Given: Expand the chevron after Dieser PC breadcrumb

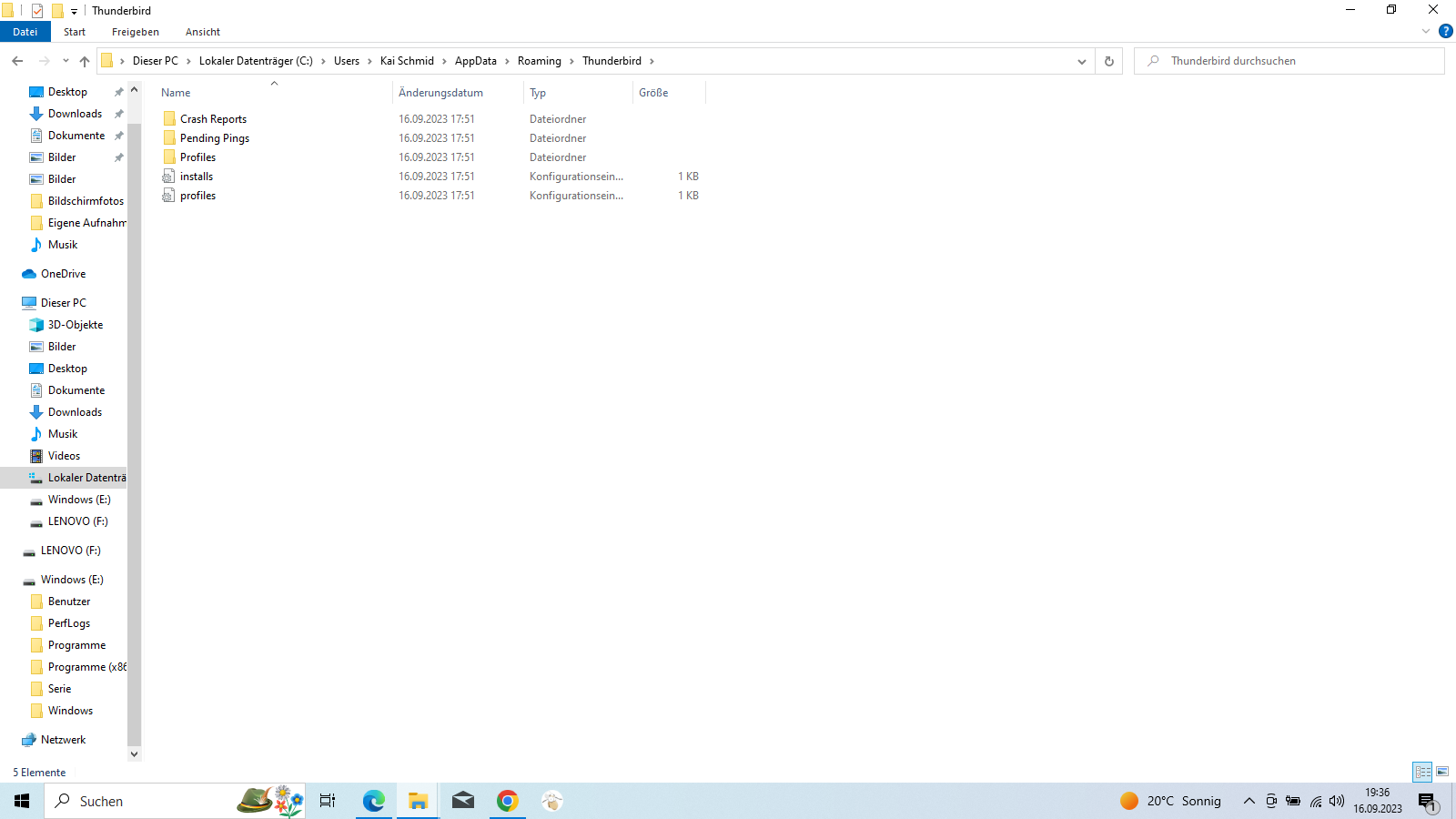Looking at the screenshot, I should click(189, 61).
